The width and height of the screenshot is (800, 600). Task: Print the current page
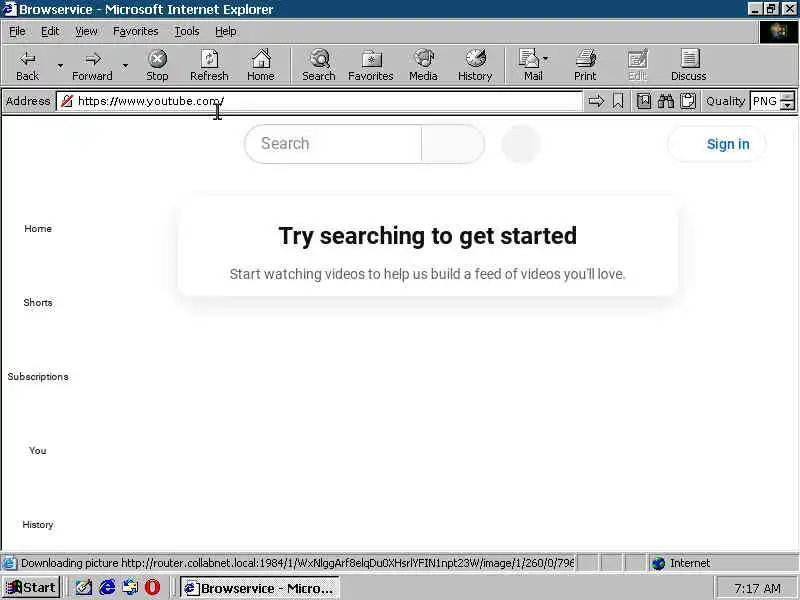585,65
